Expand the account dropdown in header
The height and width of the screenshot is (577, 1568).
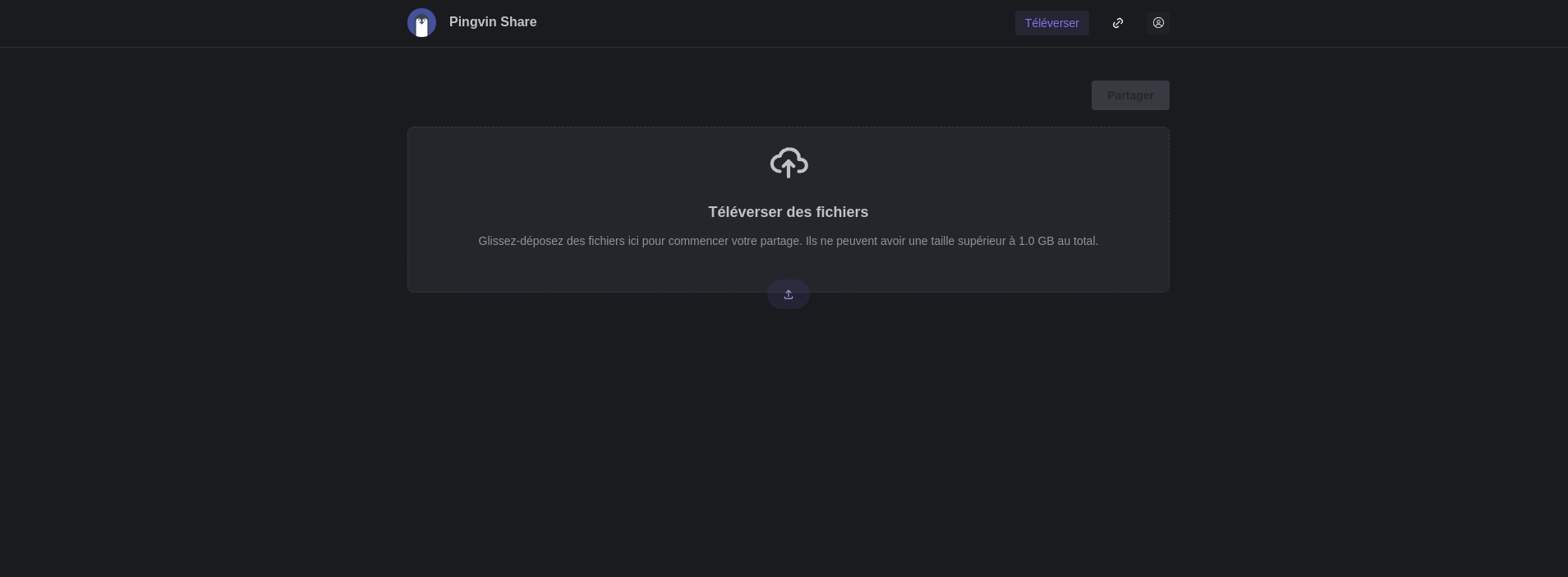coord(1158,23)
